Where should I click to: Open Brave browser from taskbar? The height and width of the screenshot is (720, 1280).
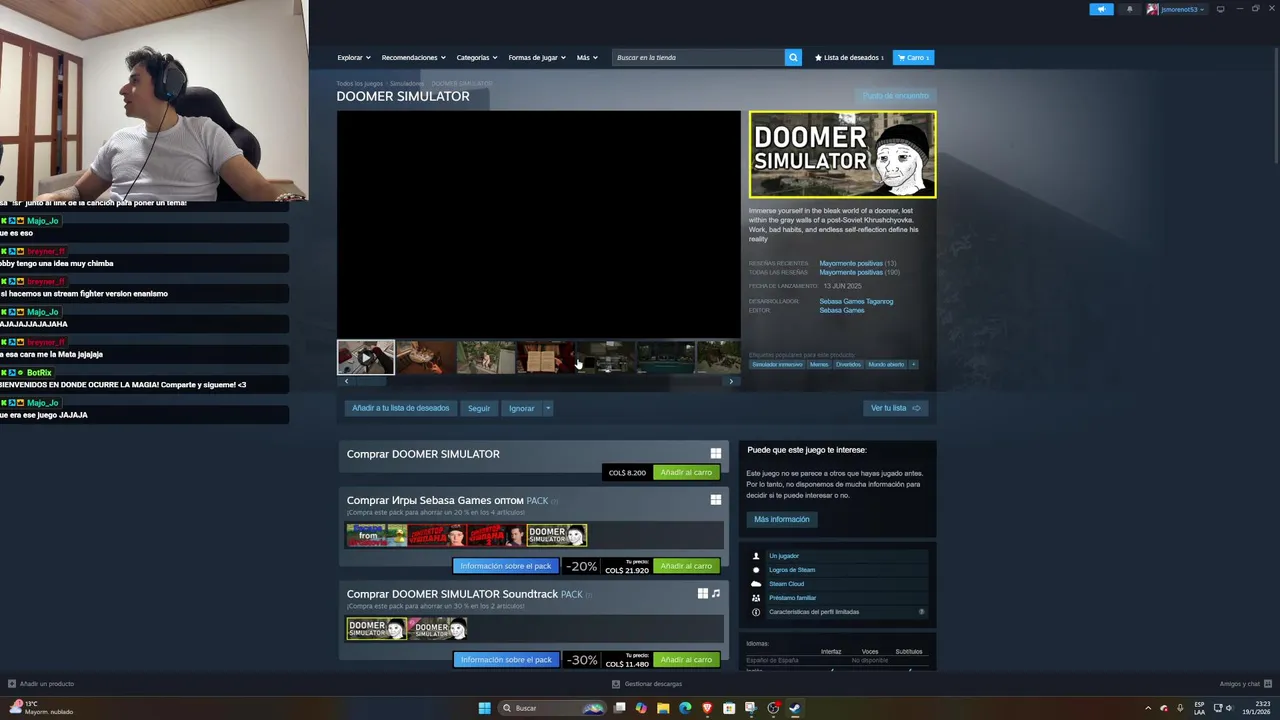(707, 708)
